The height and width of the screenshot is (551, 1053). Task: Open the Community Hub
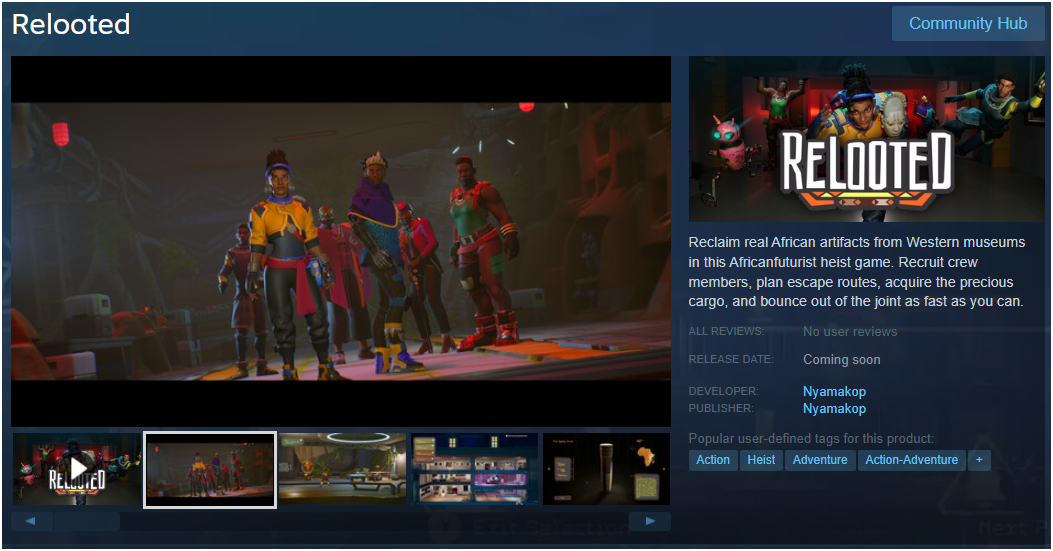pyautogui.click(x=968, y=24)
